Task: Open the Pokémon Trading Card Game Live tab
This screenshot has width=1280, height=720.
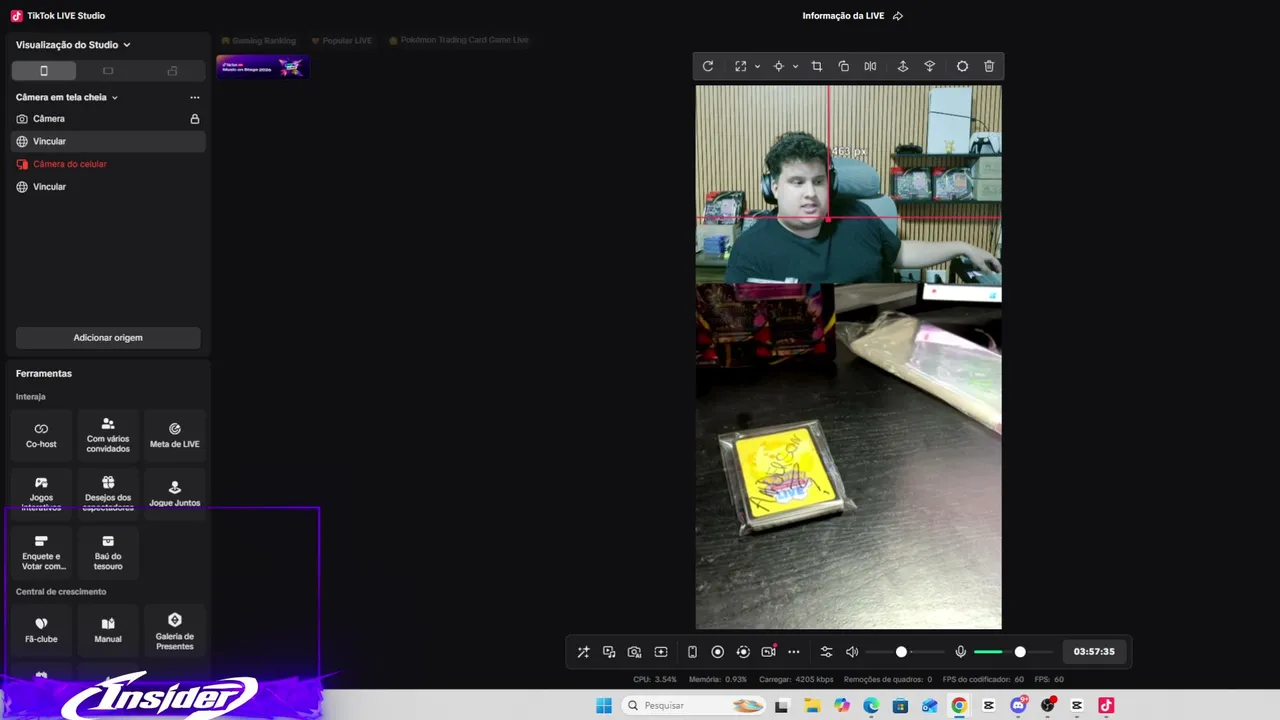Action: tap(459, 41)
